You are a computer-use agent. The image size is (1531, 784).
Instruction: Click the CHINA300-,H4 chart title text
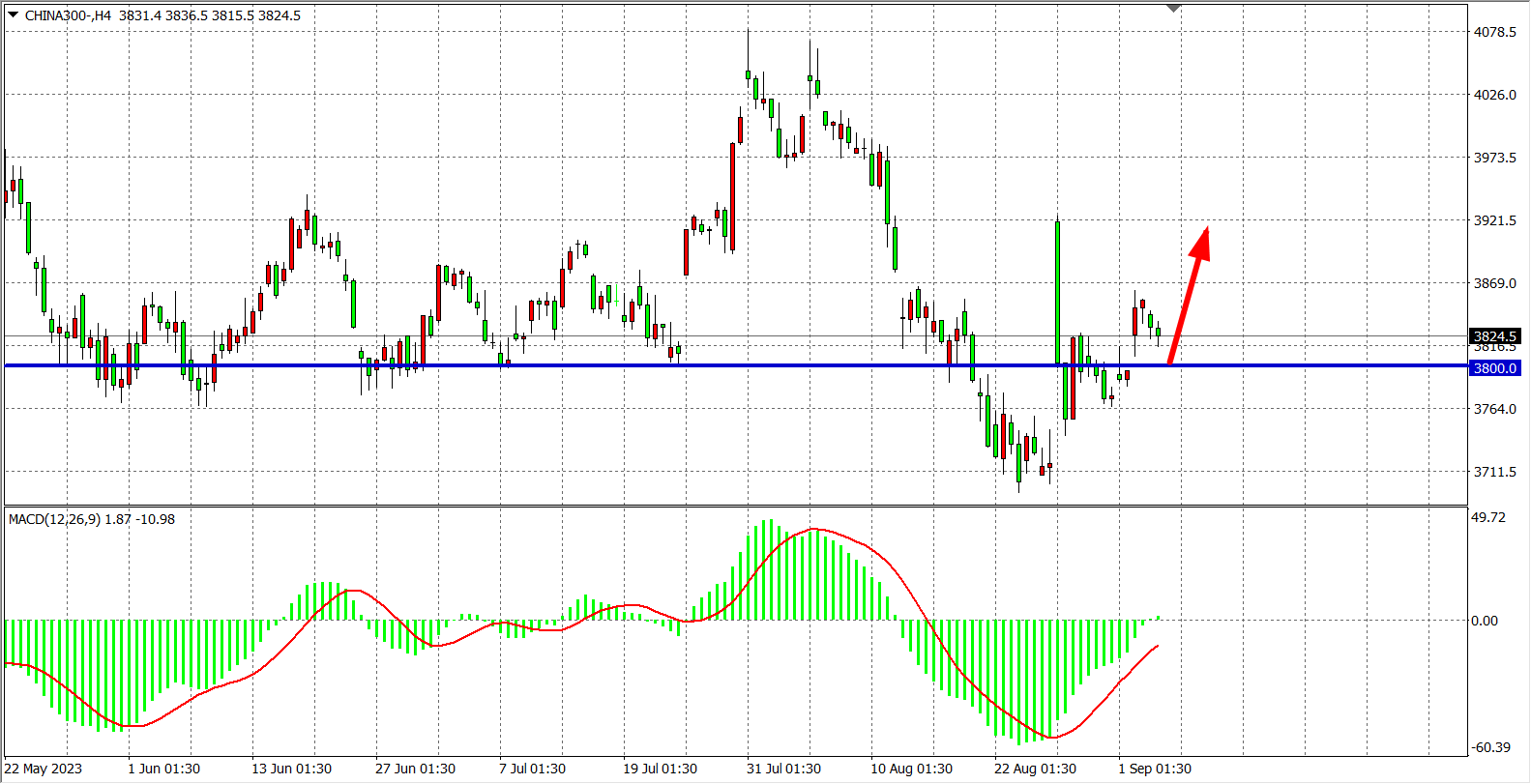[68, 15]
